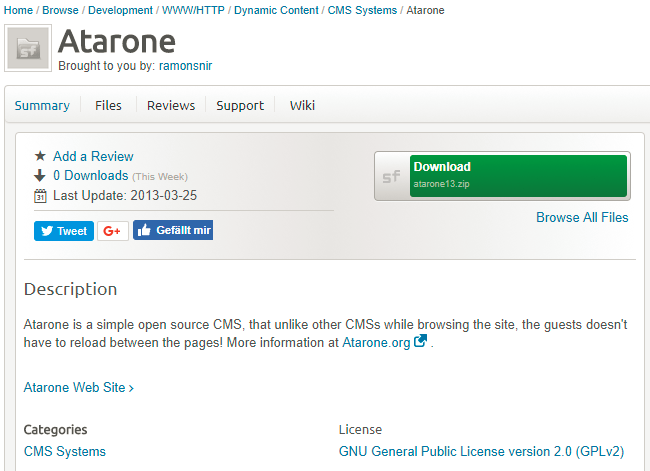
Task: Share via the Tweet button
Action: pos(64,231)
